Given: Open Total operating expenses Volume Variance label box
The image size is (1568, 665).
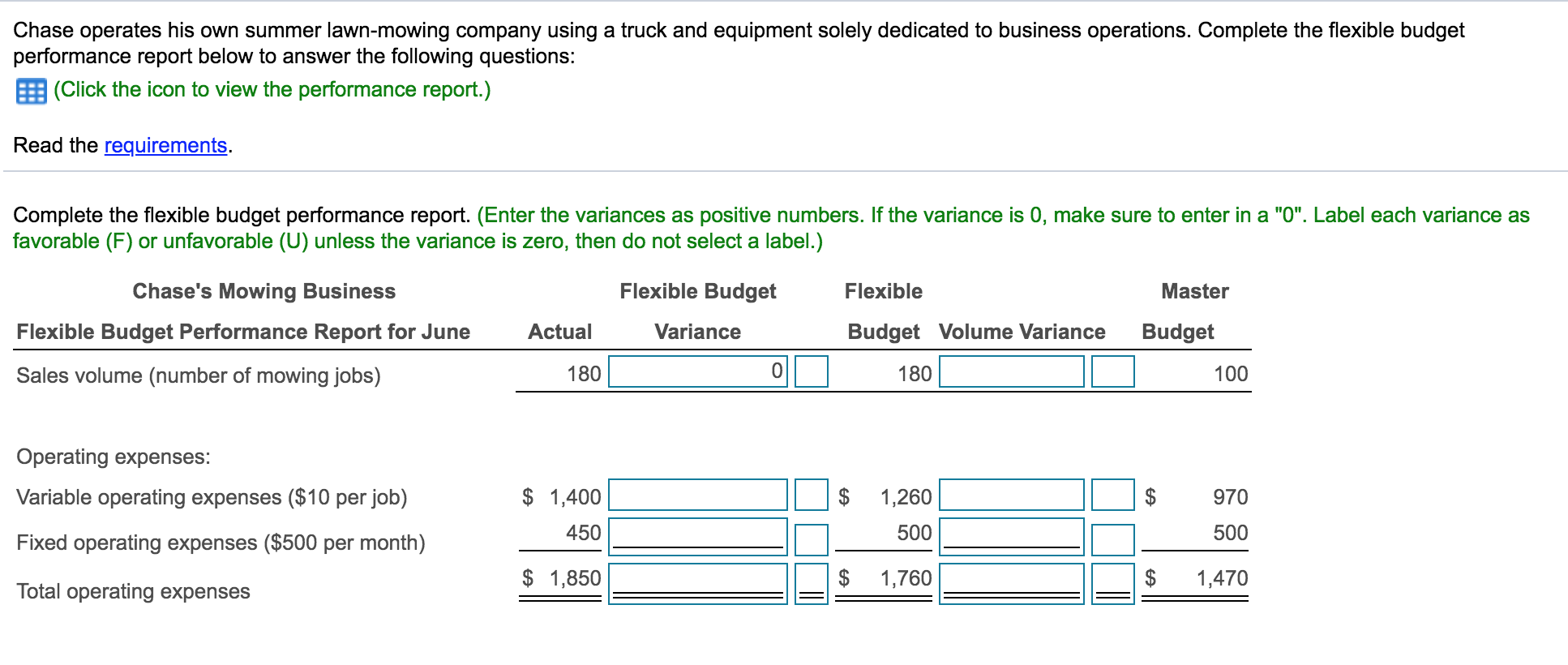Looking at the screenshot, I should (1112, 584).
